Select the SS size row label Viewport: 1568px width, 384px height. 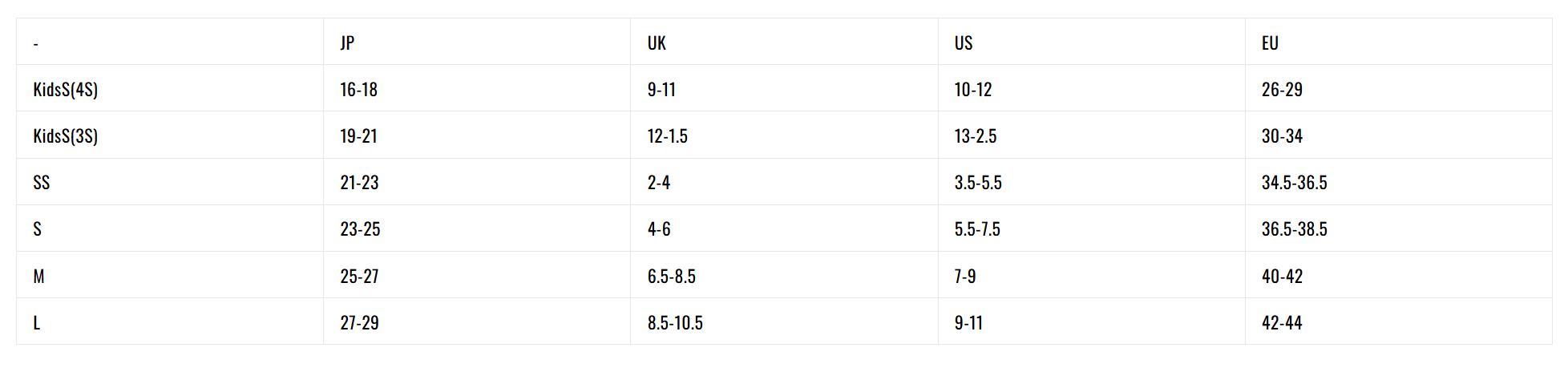(42, 182)
